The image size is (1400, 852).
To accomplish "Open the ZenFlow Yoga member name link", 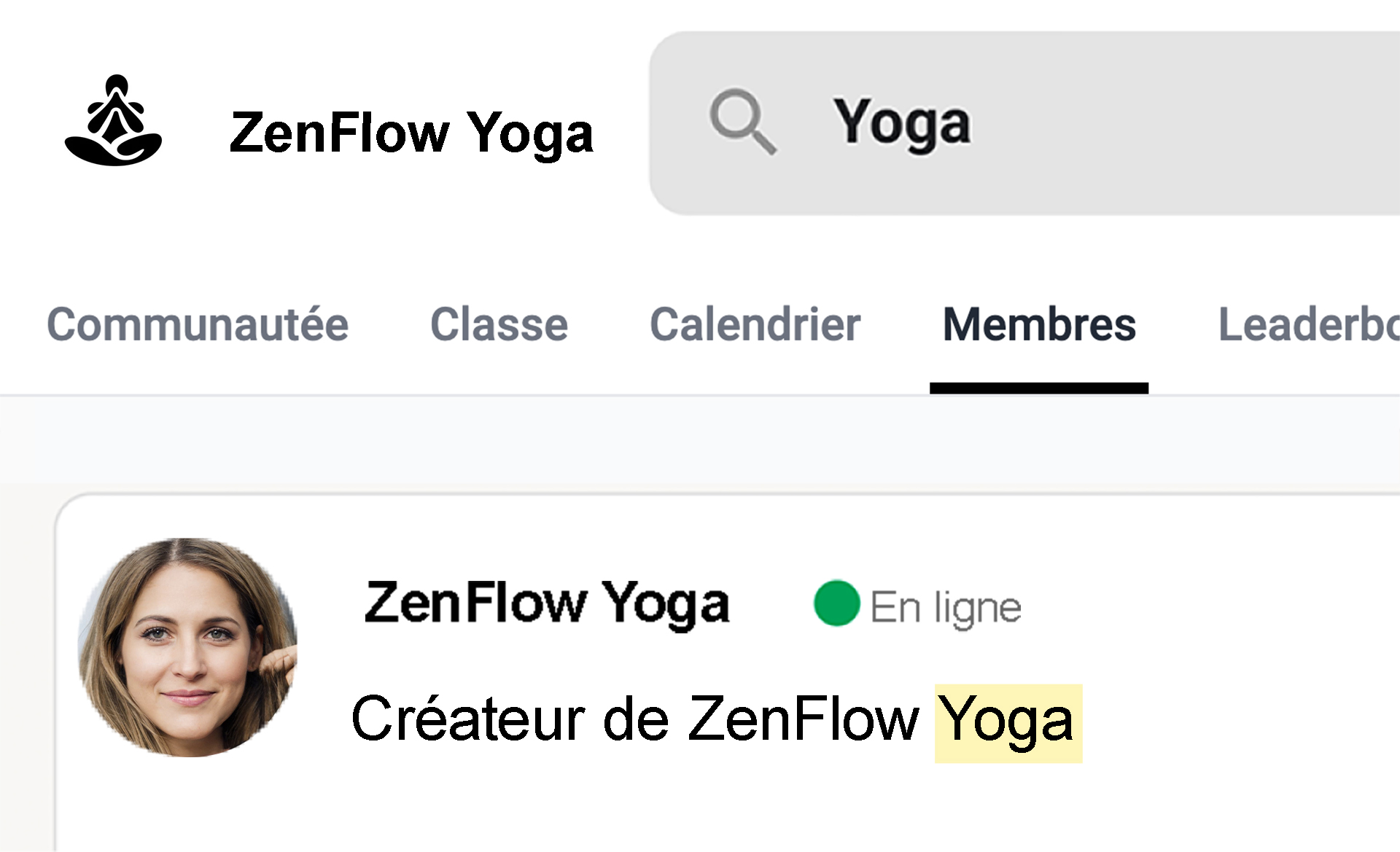I will [547, 603].
